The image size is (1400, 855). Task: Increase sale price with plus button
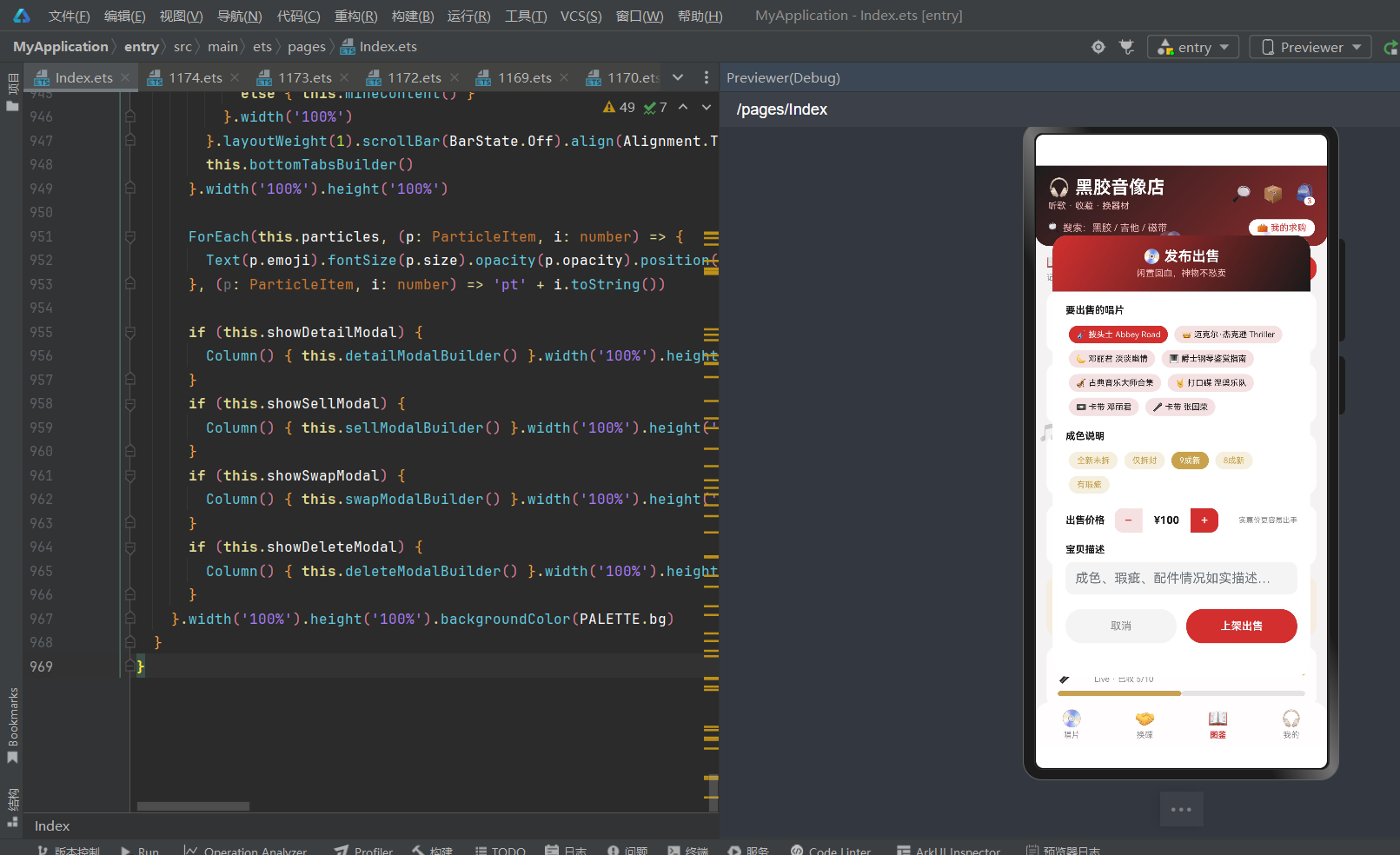point(1204,520)
